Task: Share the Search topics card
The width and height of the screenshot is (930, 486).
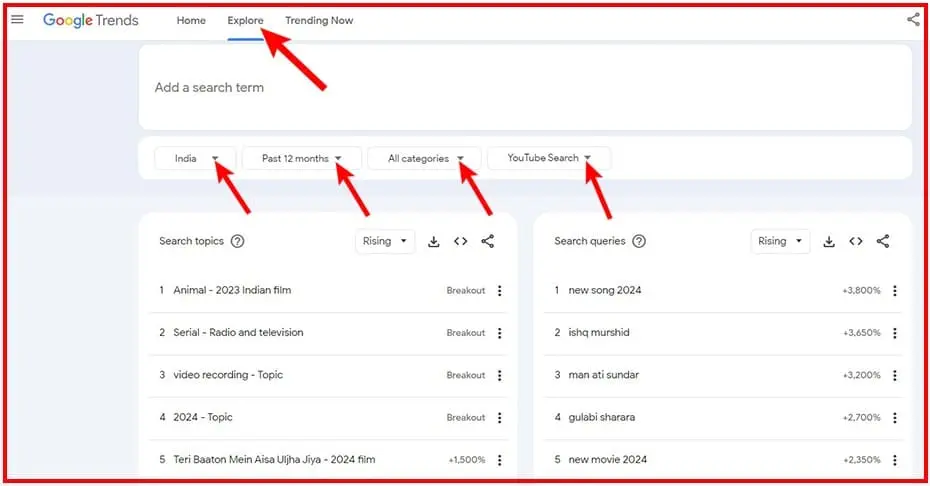Action: tap(488, 241)
